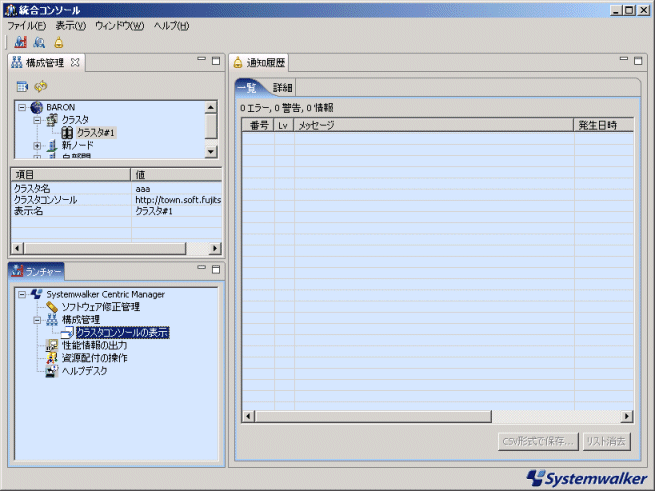Open the ウィンドウ(W) menu
The image size is (655, 491).
[119, 26]
